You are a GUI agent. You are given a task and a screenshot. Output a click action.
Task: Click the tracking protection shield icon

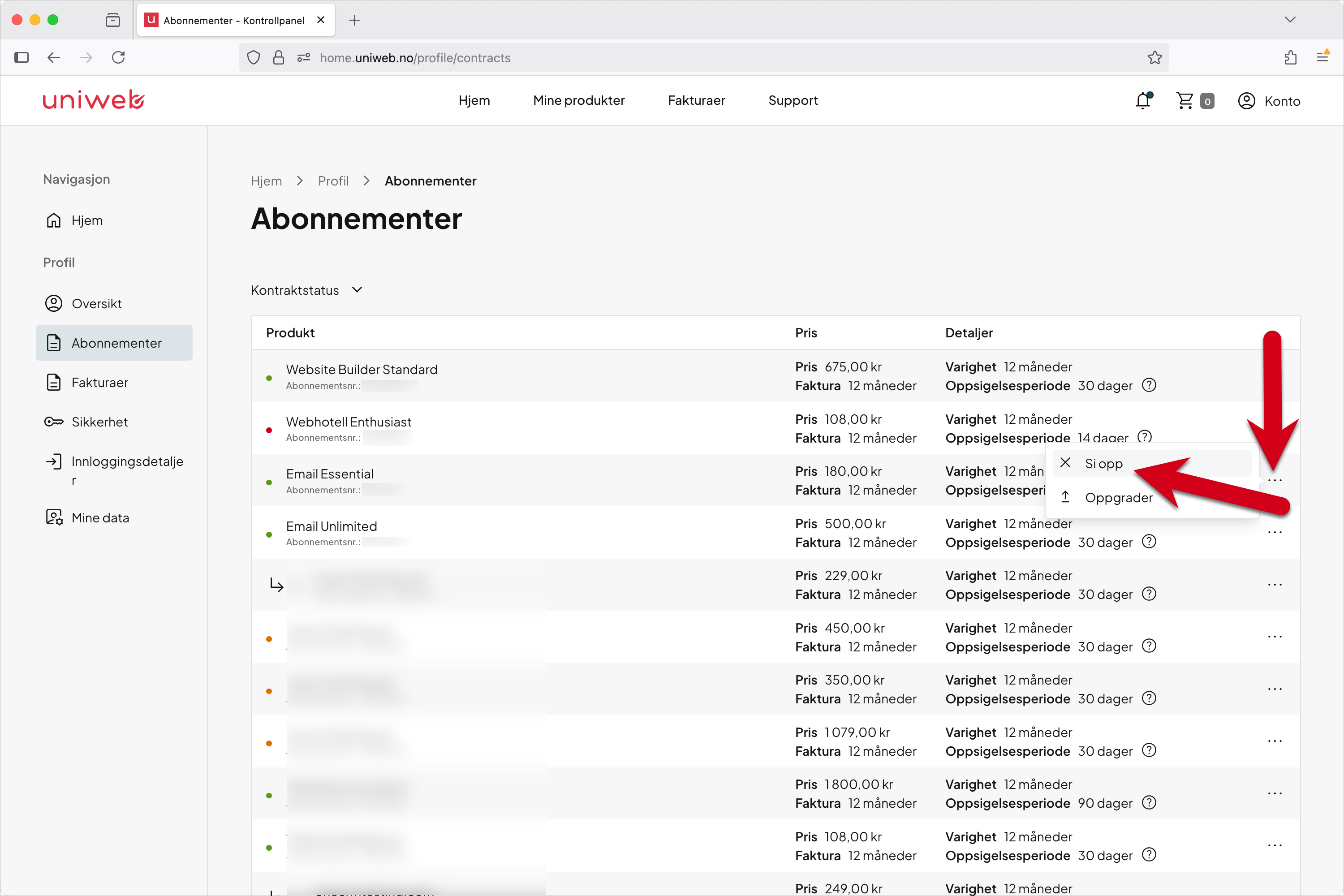tap(254, 58)
